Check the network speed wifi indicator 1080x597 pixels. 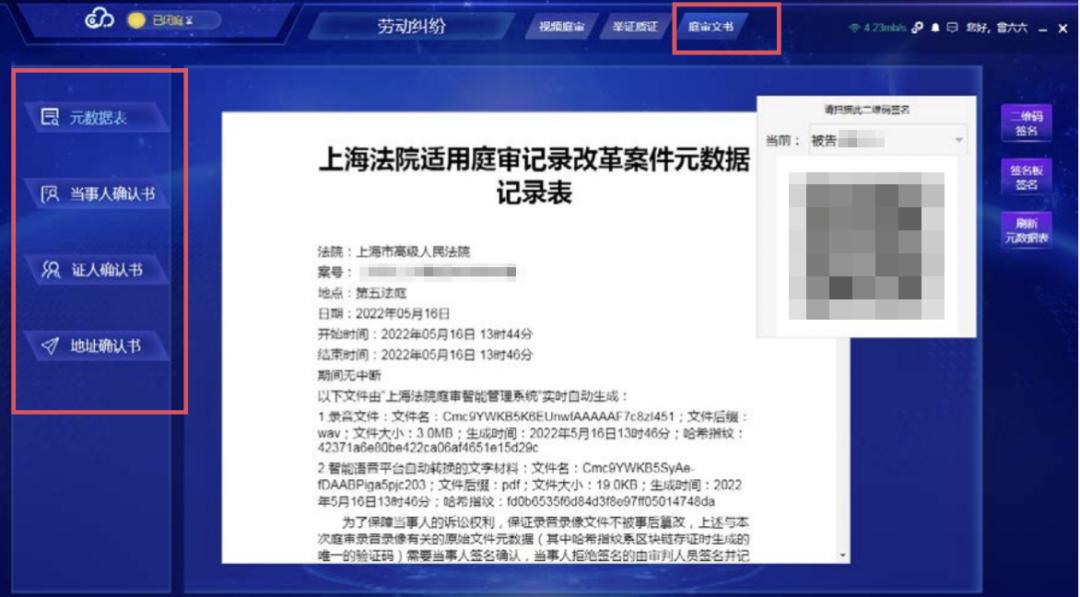(x=877, y=28)
